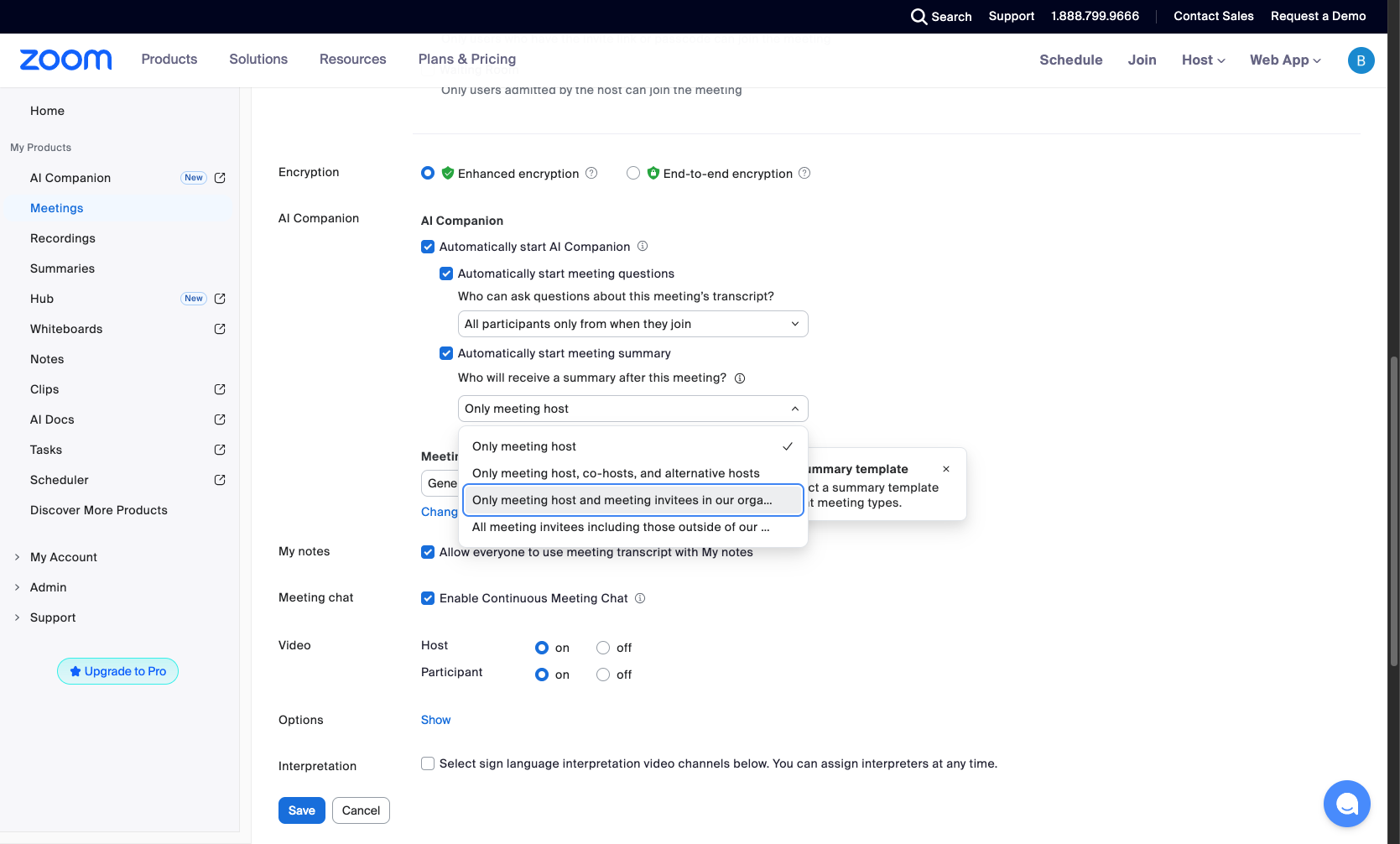This screenshot has width=1400, height=844.
Task: Click the Cancel button
Action: coord(361,810)
